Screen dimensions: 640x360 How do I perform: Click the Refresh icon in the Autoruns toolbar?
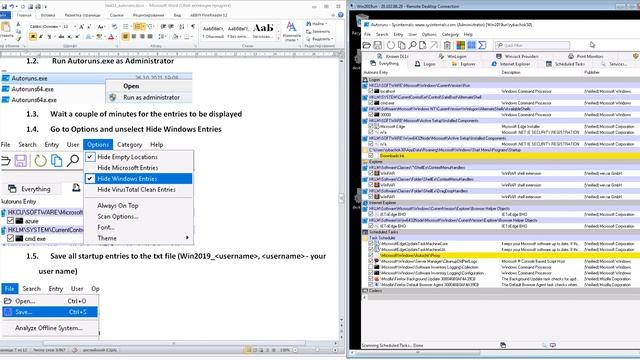(391, 45)
